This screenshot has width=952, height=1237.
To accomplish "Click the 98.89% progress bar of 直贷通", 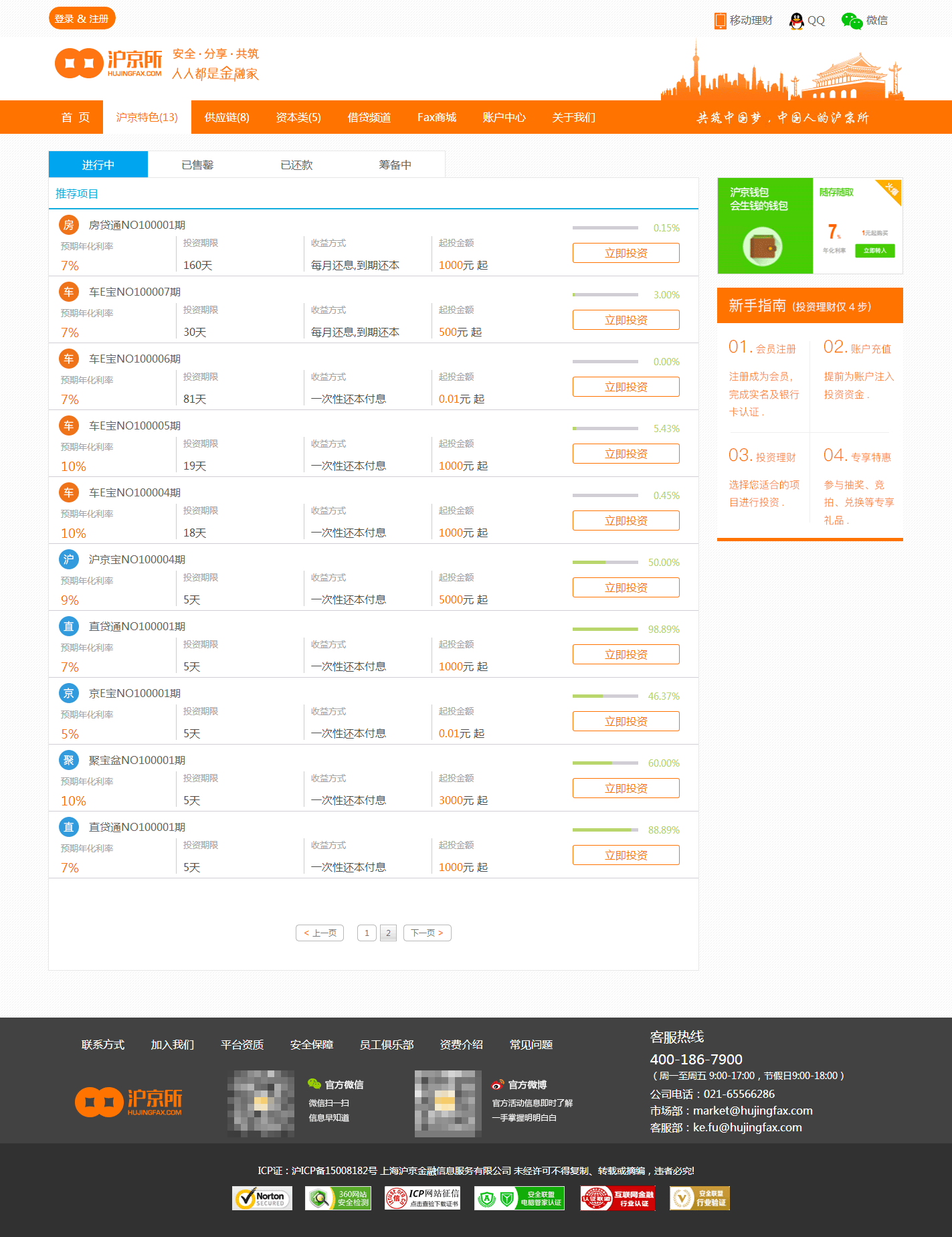I will [605, 629].
